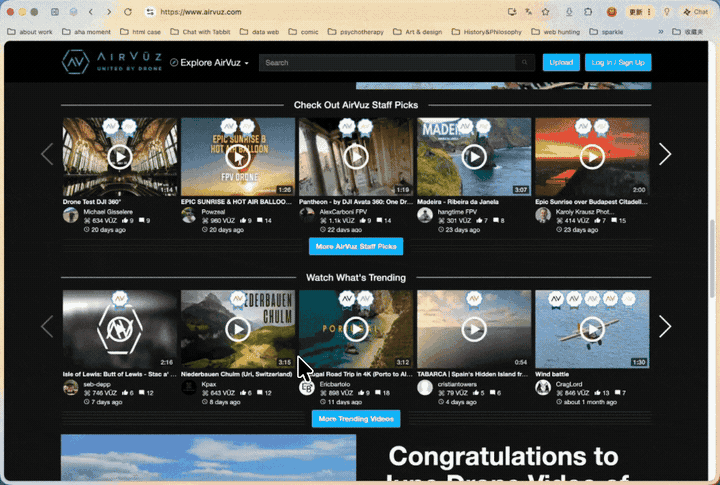
Task: Play the Epic Sunrise over Budapest Citadel video
Action: 592,157
